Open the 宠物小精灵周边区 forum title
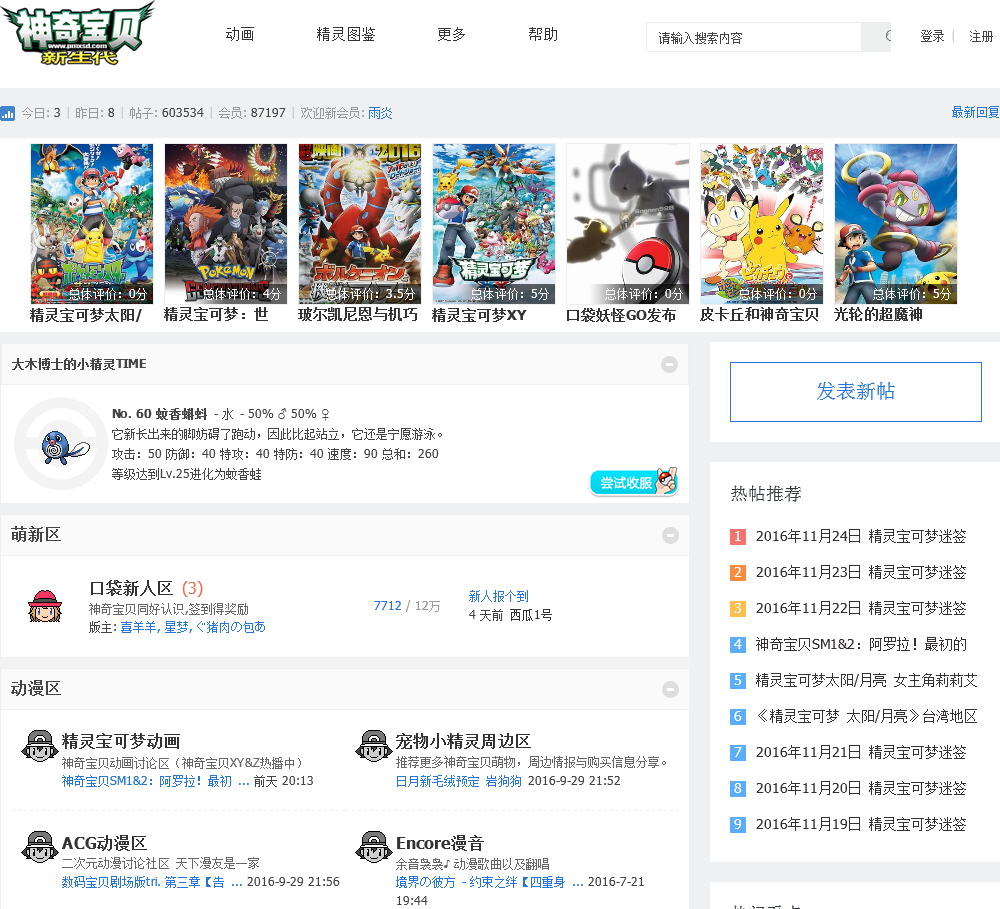 (463, 741)
